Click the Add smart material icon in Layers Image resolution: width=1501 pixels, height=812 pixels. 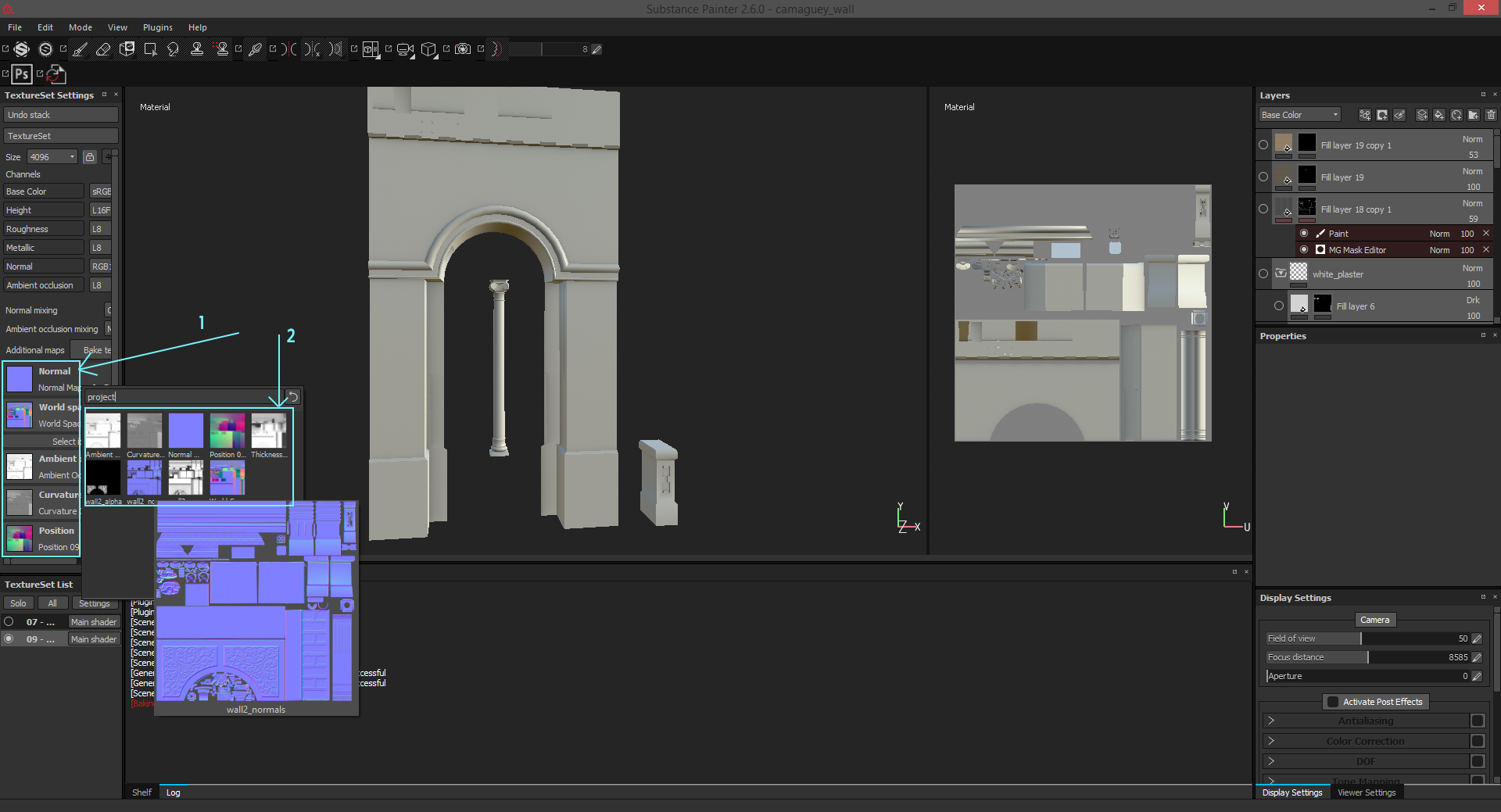(x=1456, y=115)
